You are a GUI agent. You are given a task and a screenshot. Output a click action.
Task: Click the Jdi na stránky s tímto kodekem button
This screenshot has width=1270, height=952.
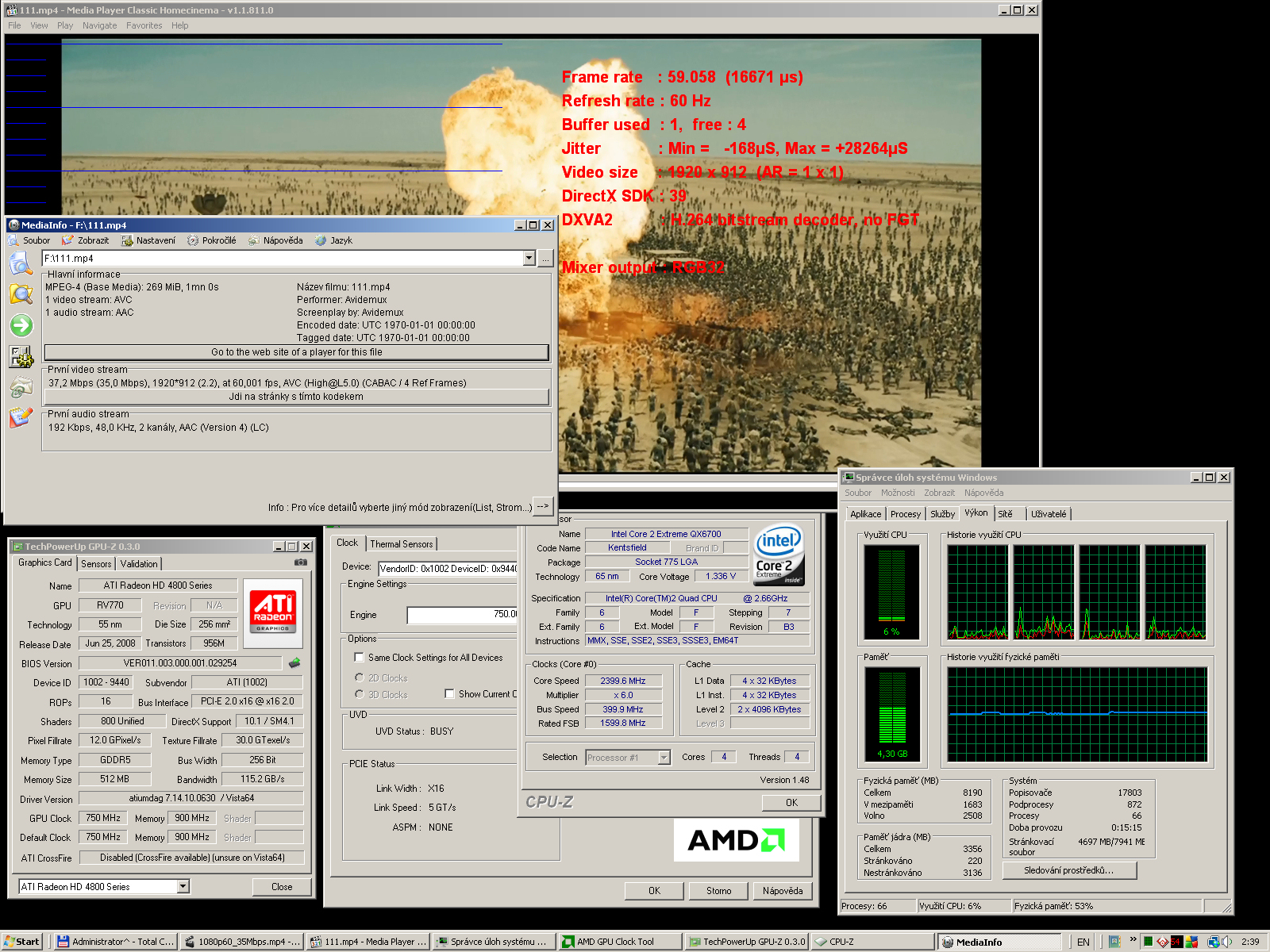[x=297, y=397]
